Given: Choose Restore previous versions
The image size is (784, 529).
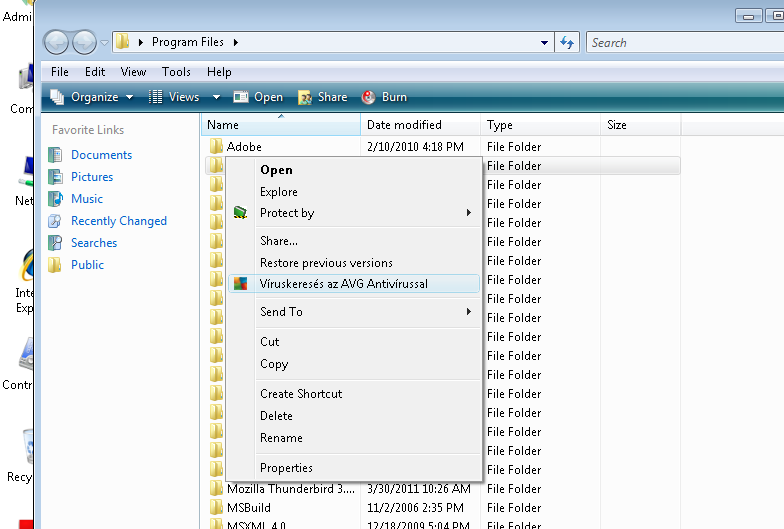Looking at the screenshot, I should click(x=354, y=263).
